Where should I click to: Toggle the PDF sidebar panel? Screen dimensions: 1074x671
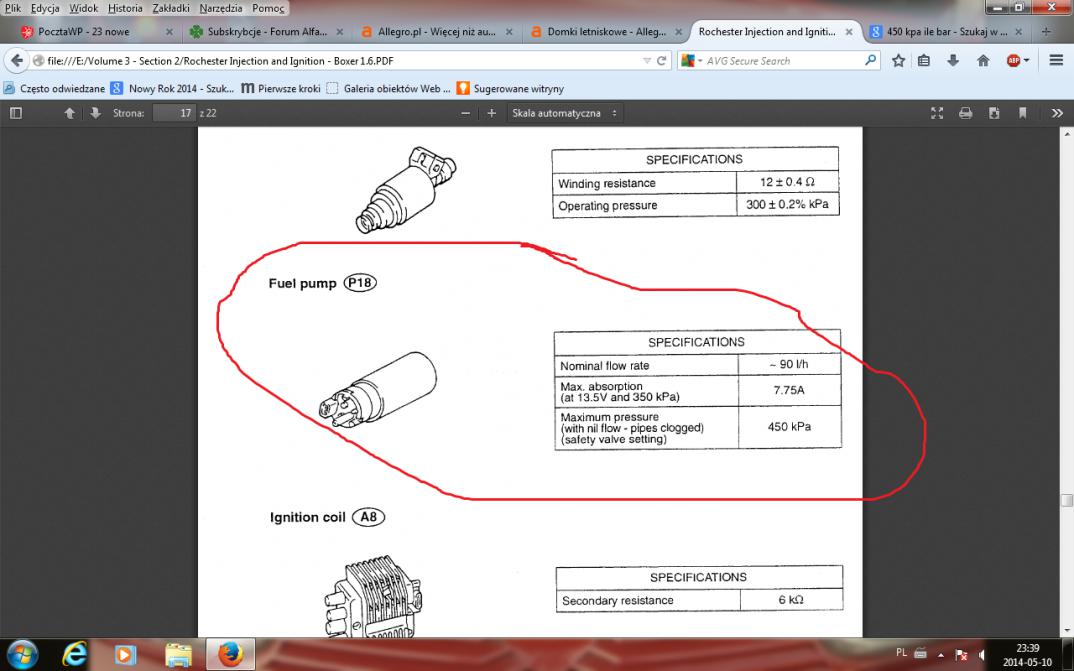(x=16, y=113)
